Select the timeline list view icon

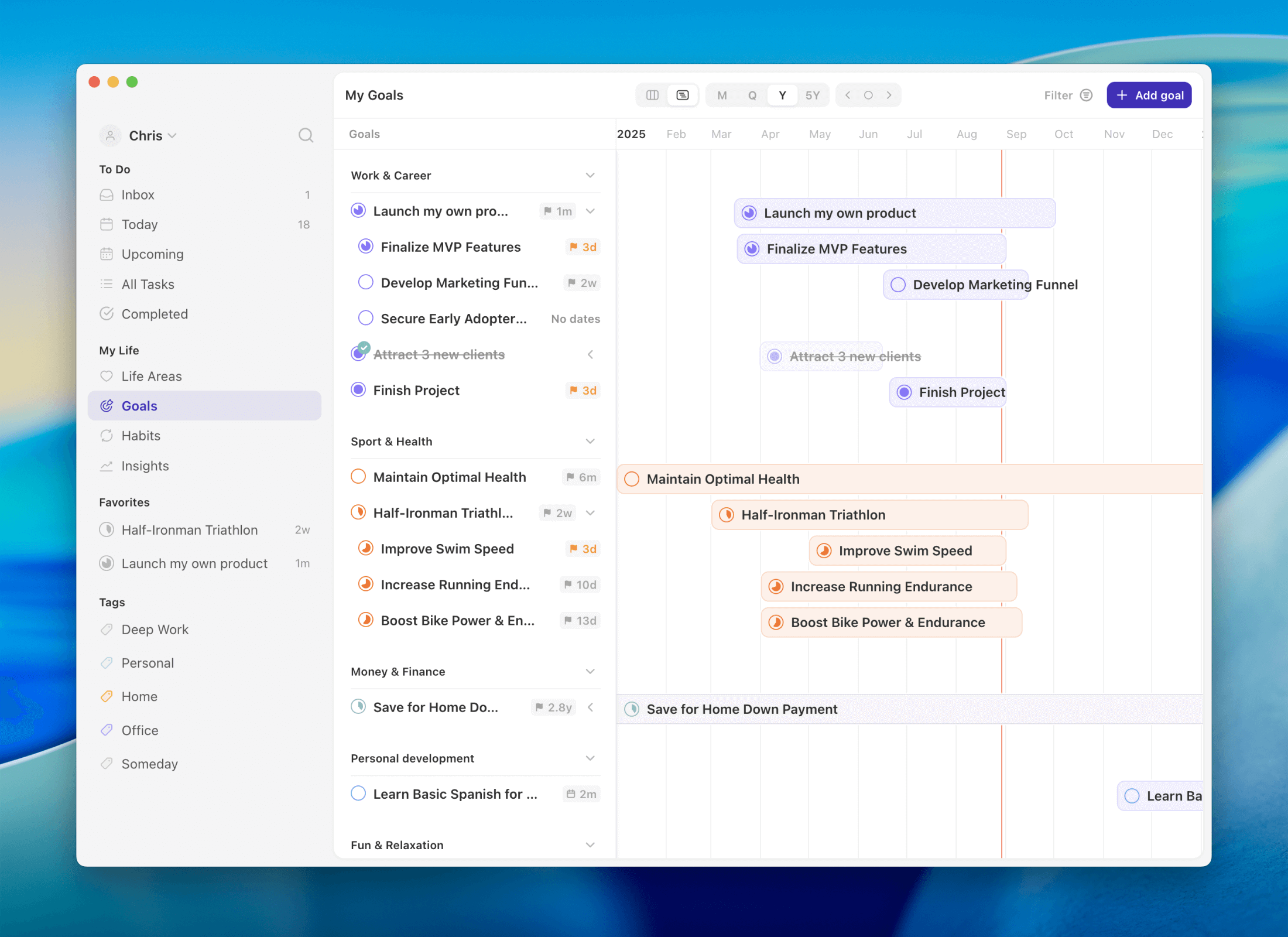683,95
